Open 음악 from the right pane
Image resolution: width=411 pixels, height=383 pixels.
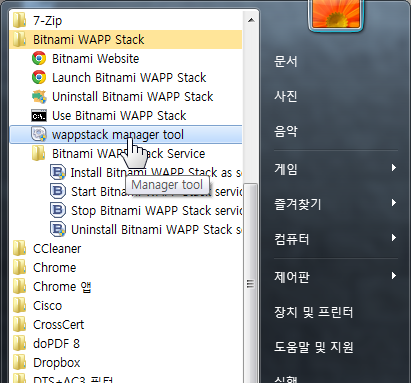click(x=285, y=132)
